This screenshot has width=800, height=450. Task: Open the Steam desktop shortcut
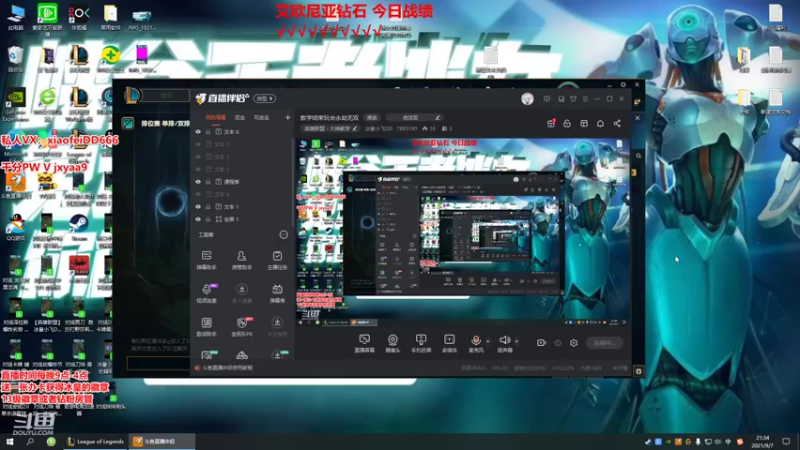click(x=79, y=226)
